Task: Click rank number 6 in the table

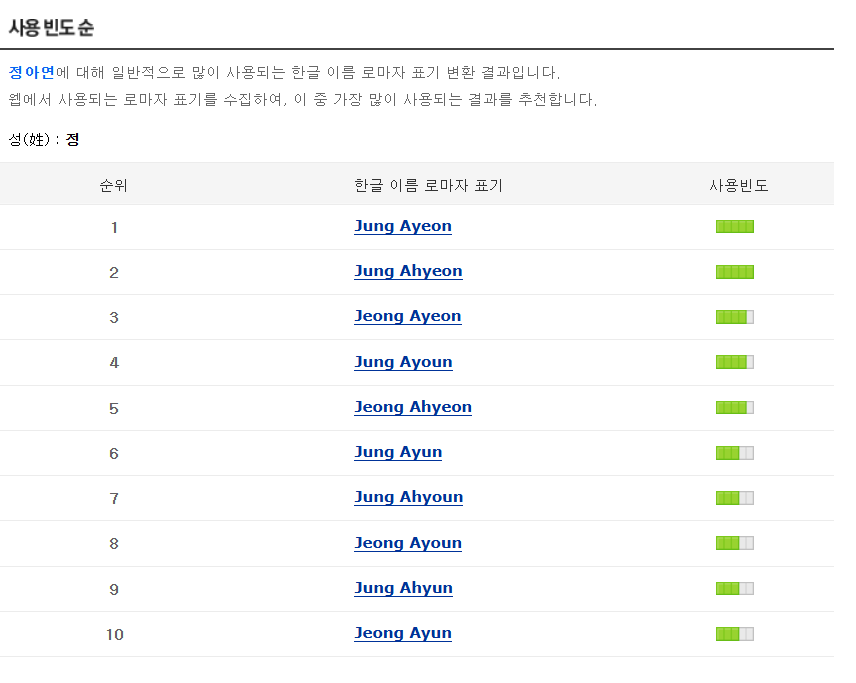Action: coord(114,453)
